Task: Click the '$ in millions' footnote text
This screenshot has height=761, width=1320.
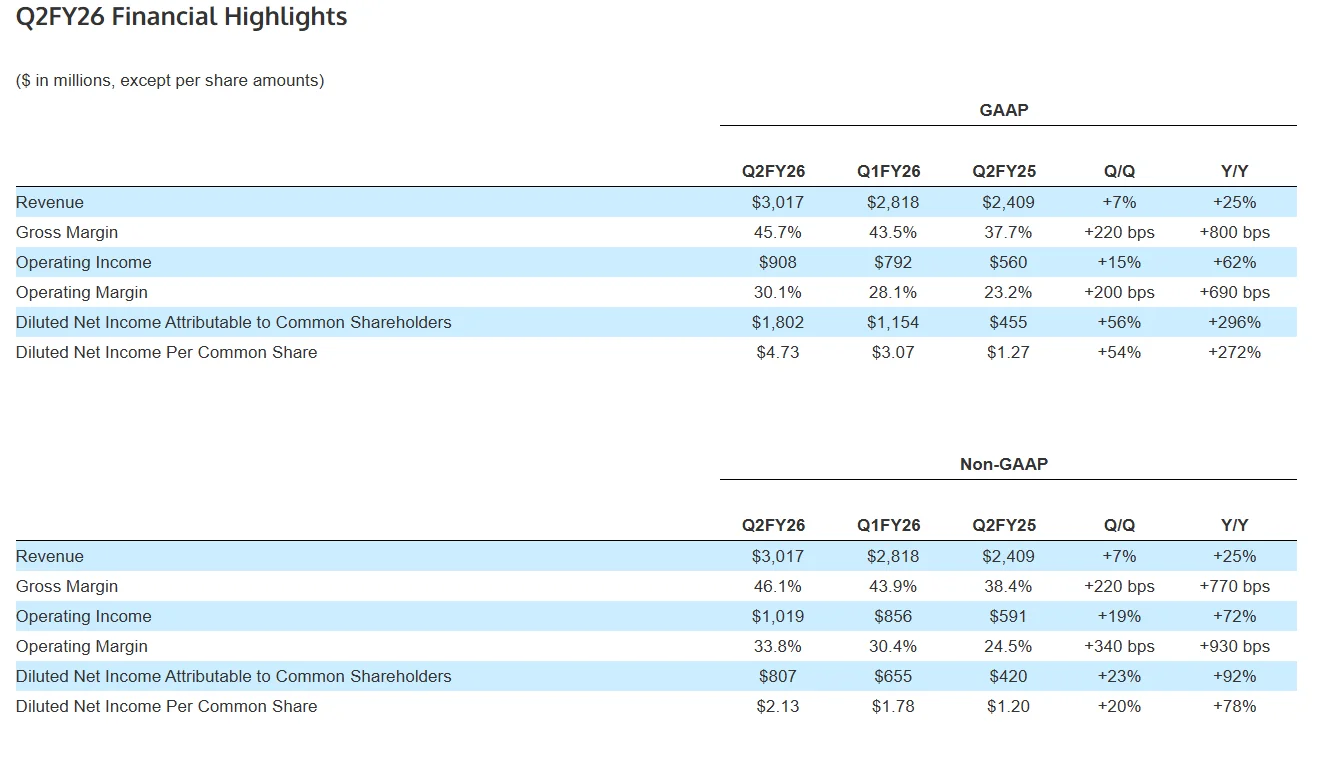Action: (x=170, y=80)
